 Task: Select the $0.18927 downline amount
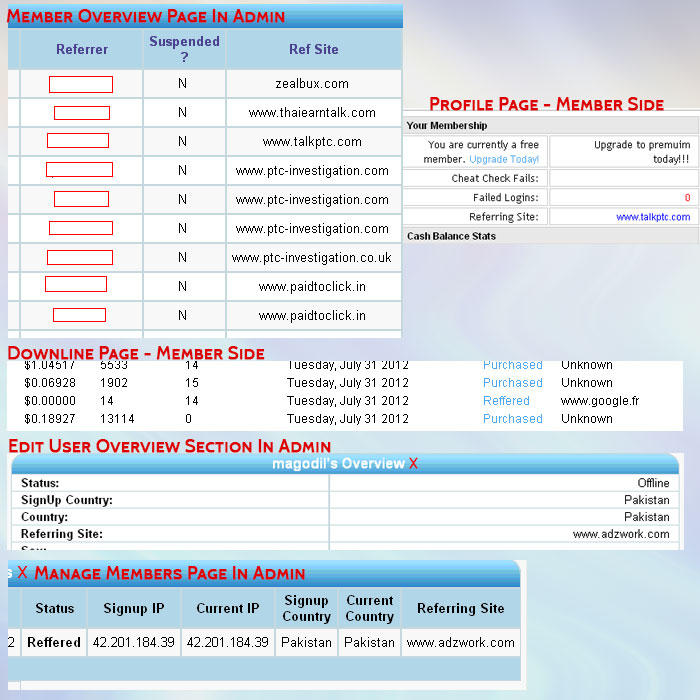(x=50, y=419)
